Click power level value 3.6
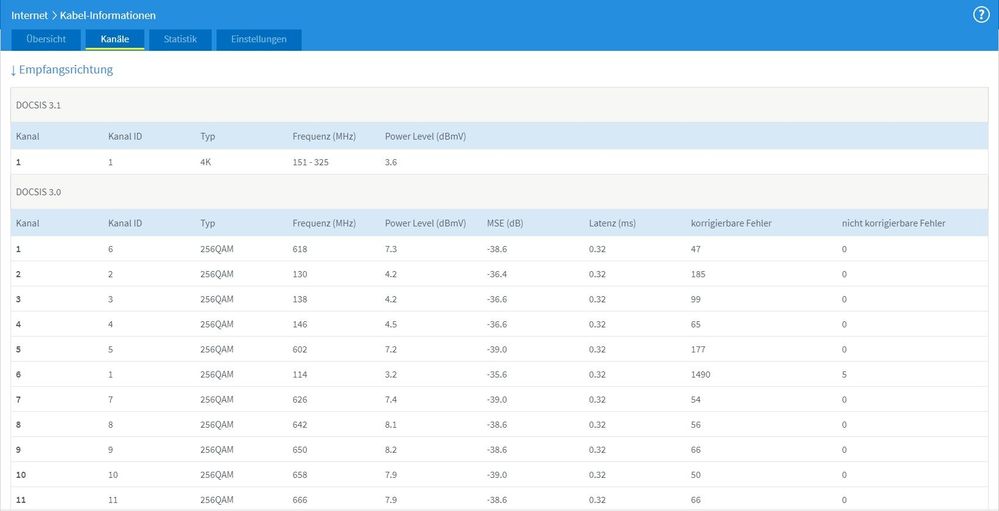The width and height of the screenshot is (999, 511). click(391, 162)
